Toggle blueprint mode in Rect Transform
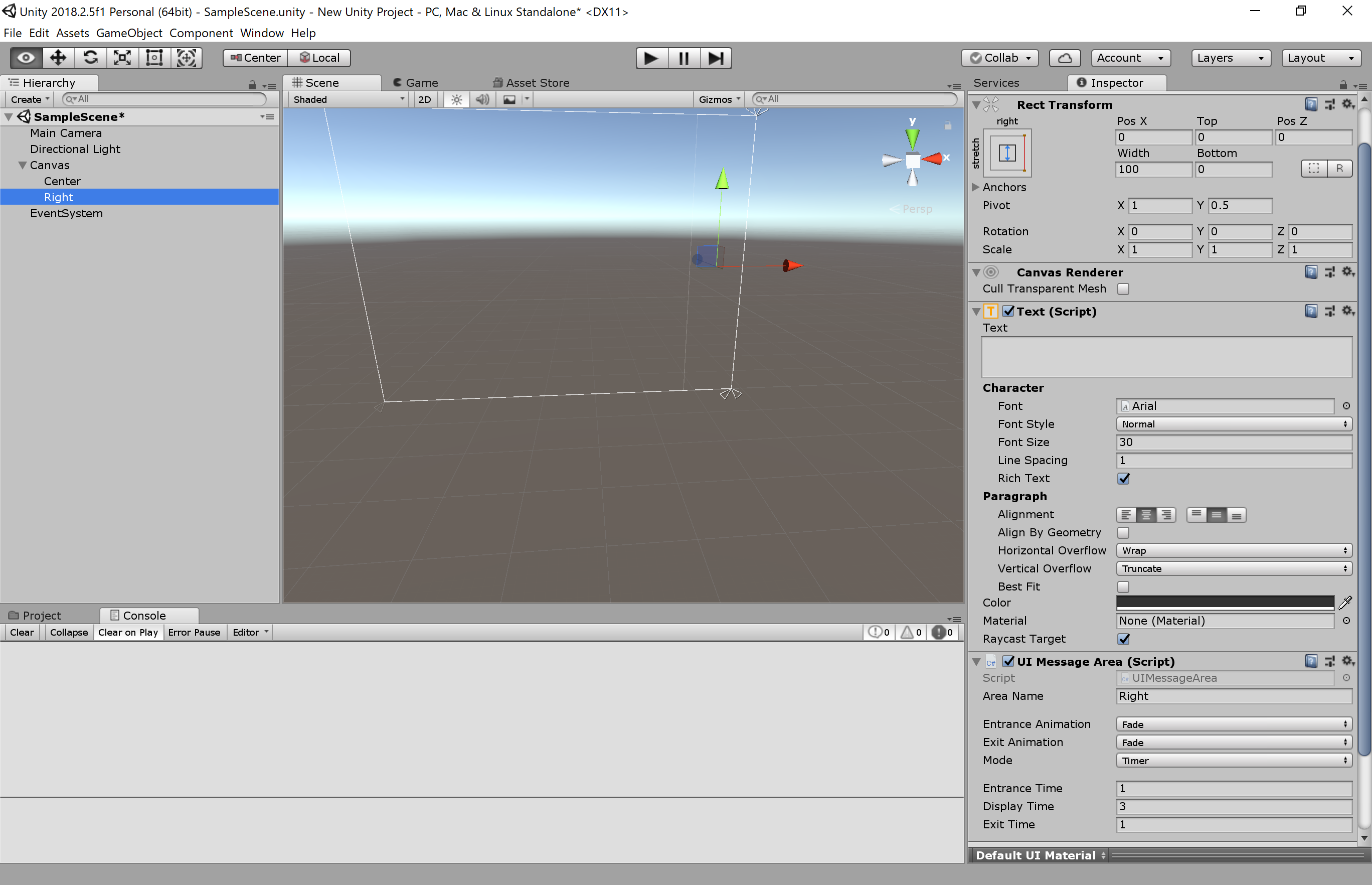The image size is (1372, 885). point(1313,169)
